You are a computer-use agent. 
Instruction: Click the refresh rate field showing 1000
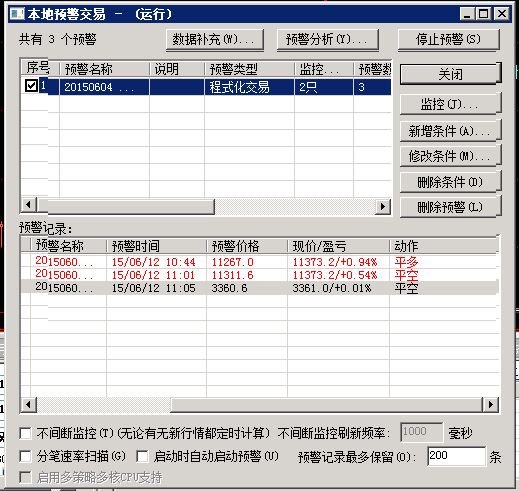click(x=422, y=432)
